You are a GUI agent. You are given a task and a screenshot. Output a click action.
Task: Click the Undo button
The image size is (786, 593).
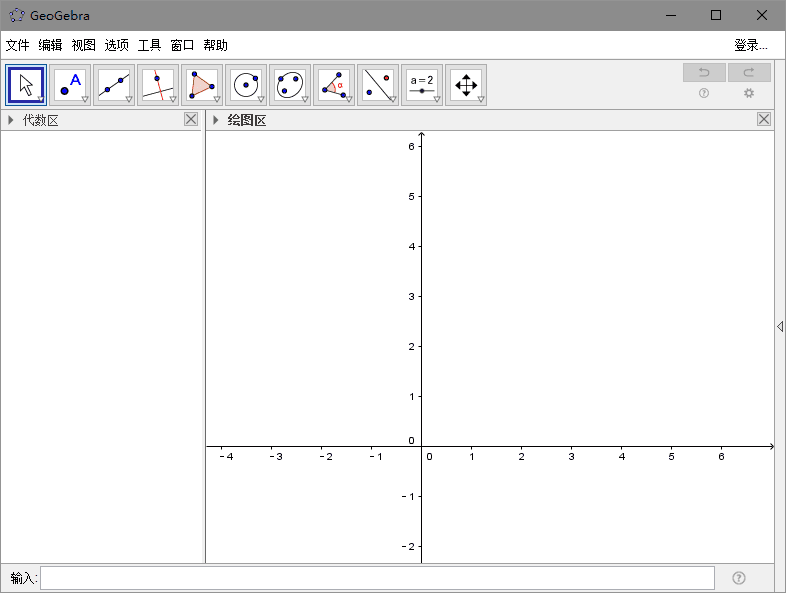tap(704, 72)
